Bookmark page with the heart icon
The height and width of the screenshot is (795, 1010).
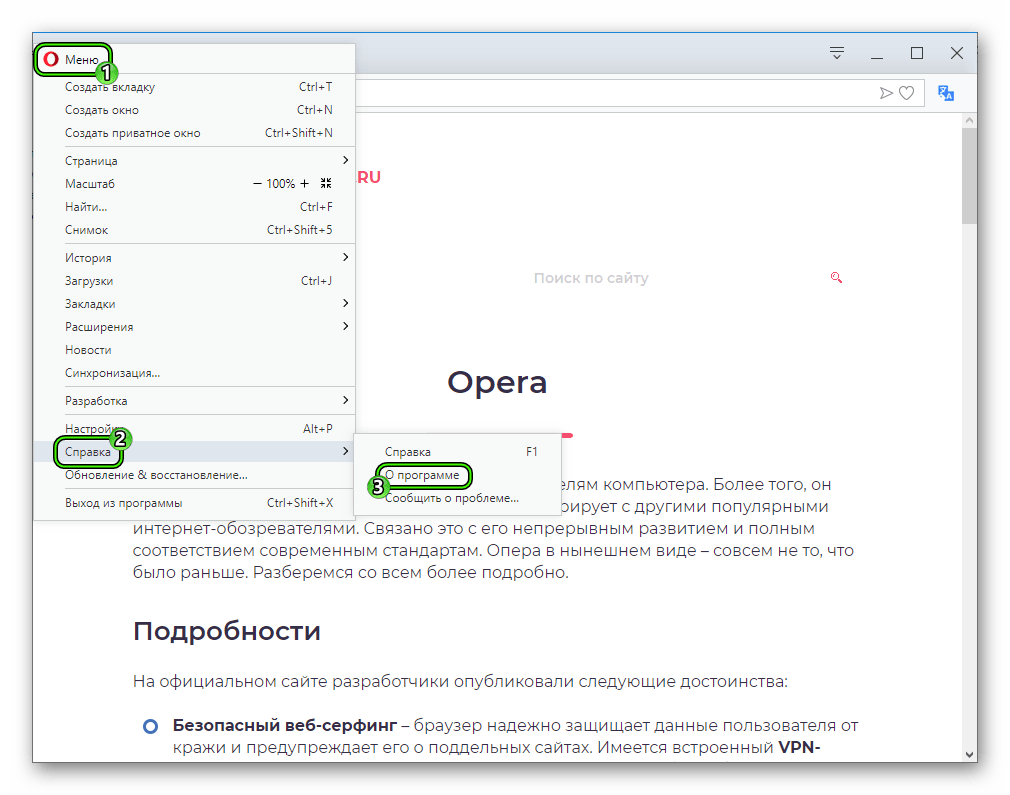(x=906, y=93)
